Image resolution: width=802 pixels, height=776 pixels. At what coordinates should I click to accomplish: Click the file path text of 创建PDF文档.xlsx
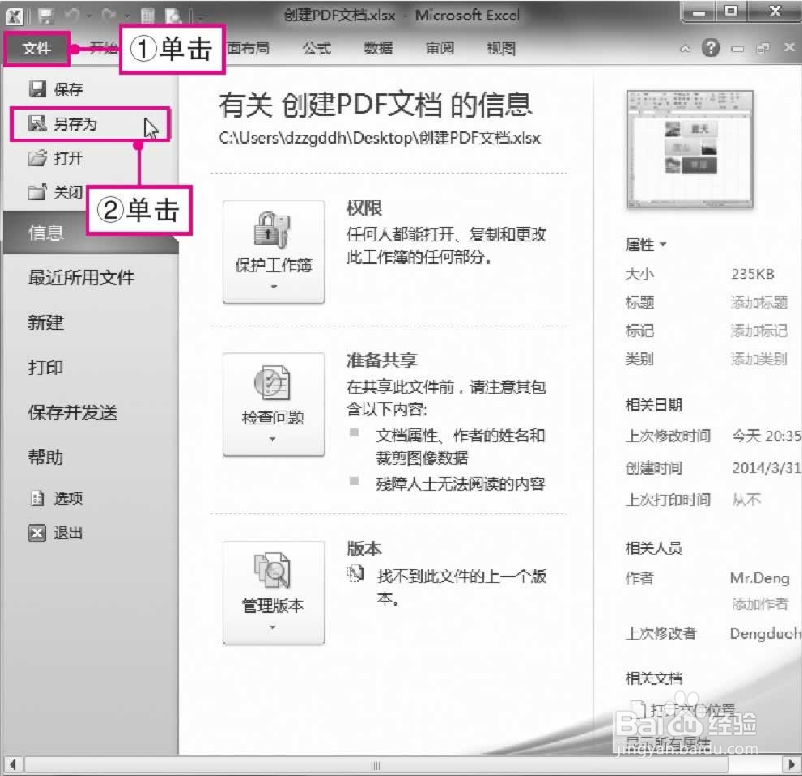point(380,138)
